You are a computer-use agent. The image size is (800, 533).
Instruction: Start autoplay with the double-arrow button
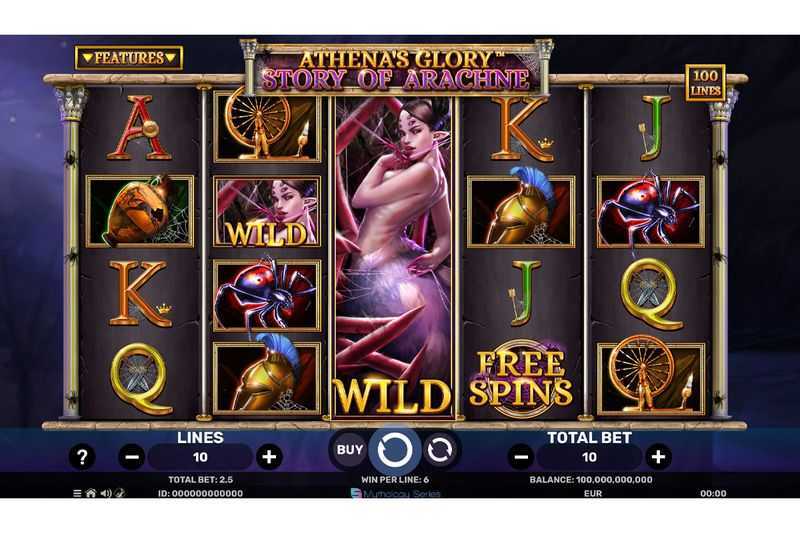[x=439, y=450]
